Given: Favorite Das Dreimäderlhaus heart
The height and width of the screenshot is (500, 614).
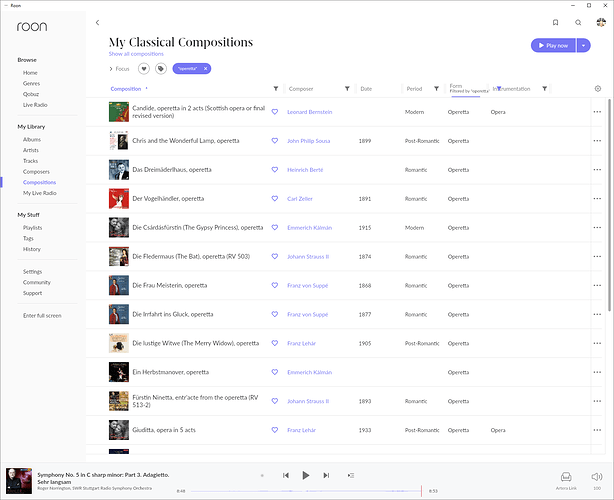Looking at the screenshot, I should pyautogui.click(x=275, y=170).
